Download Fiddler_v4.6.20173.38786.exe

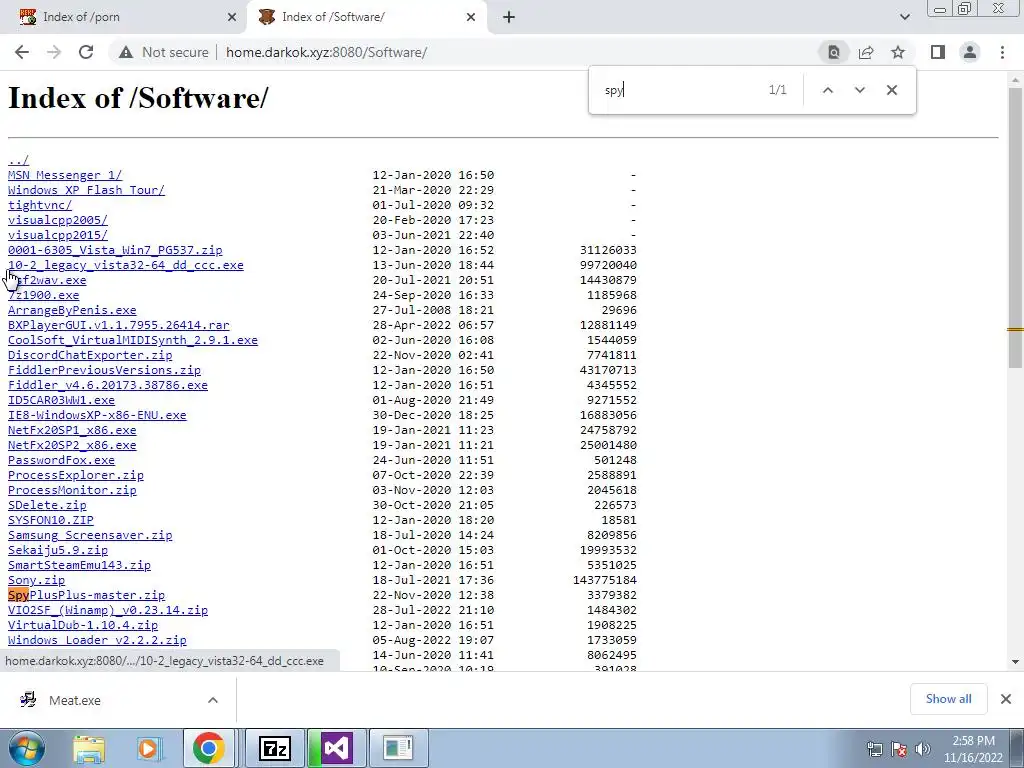108,385
